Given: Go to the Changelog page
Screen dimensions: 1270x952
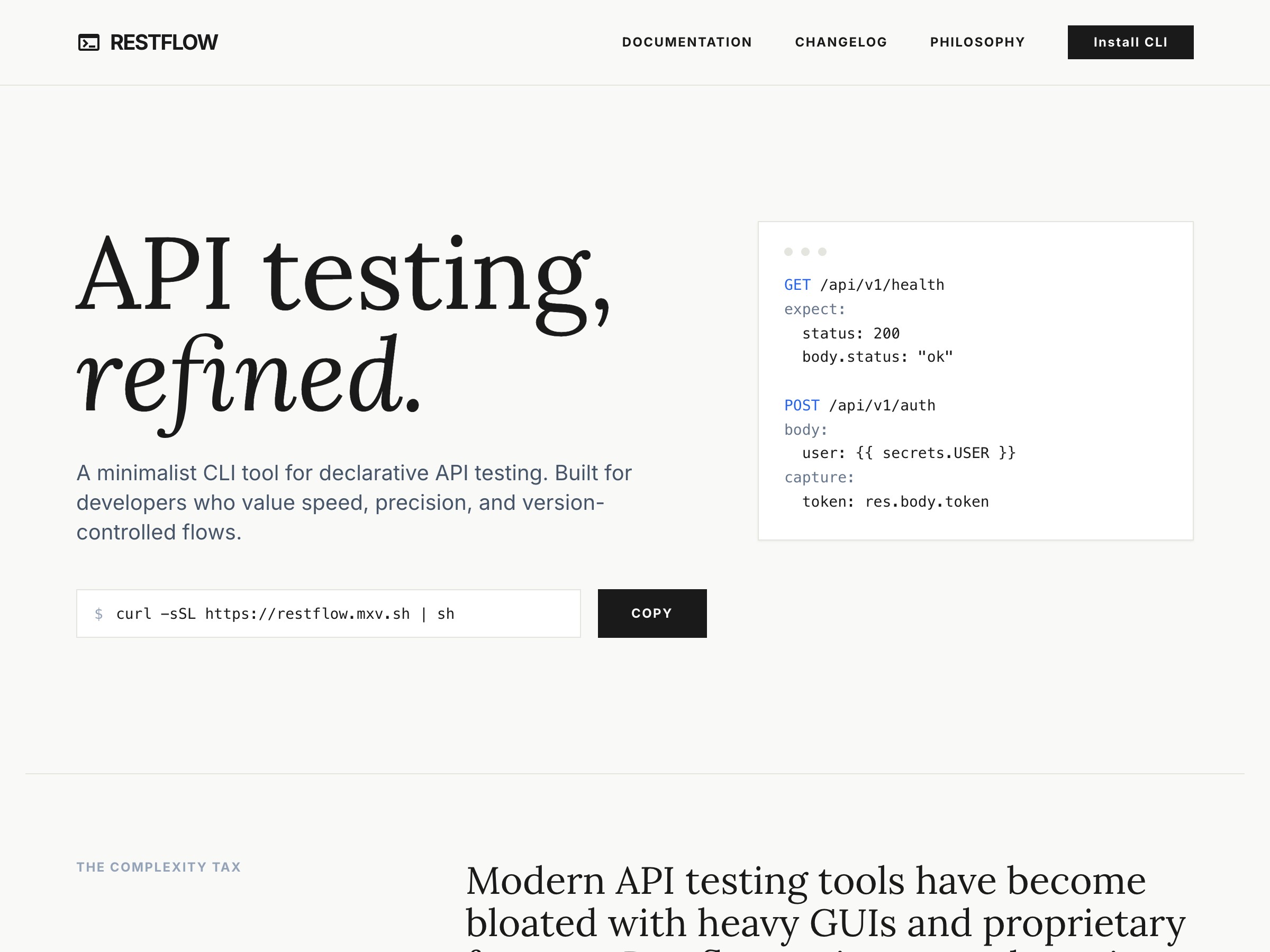Looking at the screenshot, I should [840, 42].
